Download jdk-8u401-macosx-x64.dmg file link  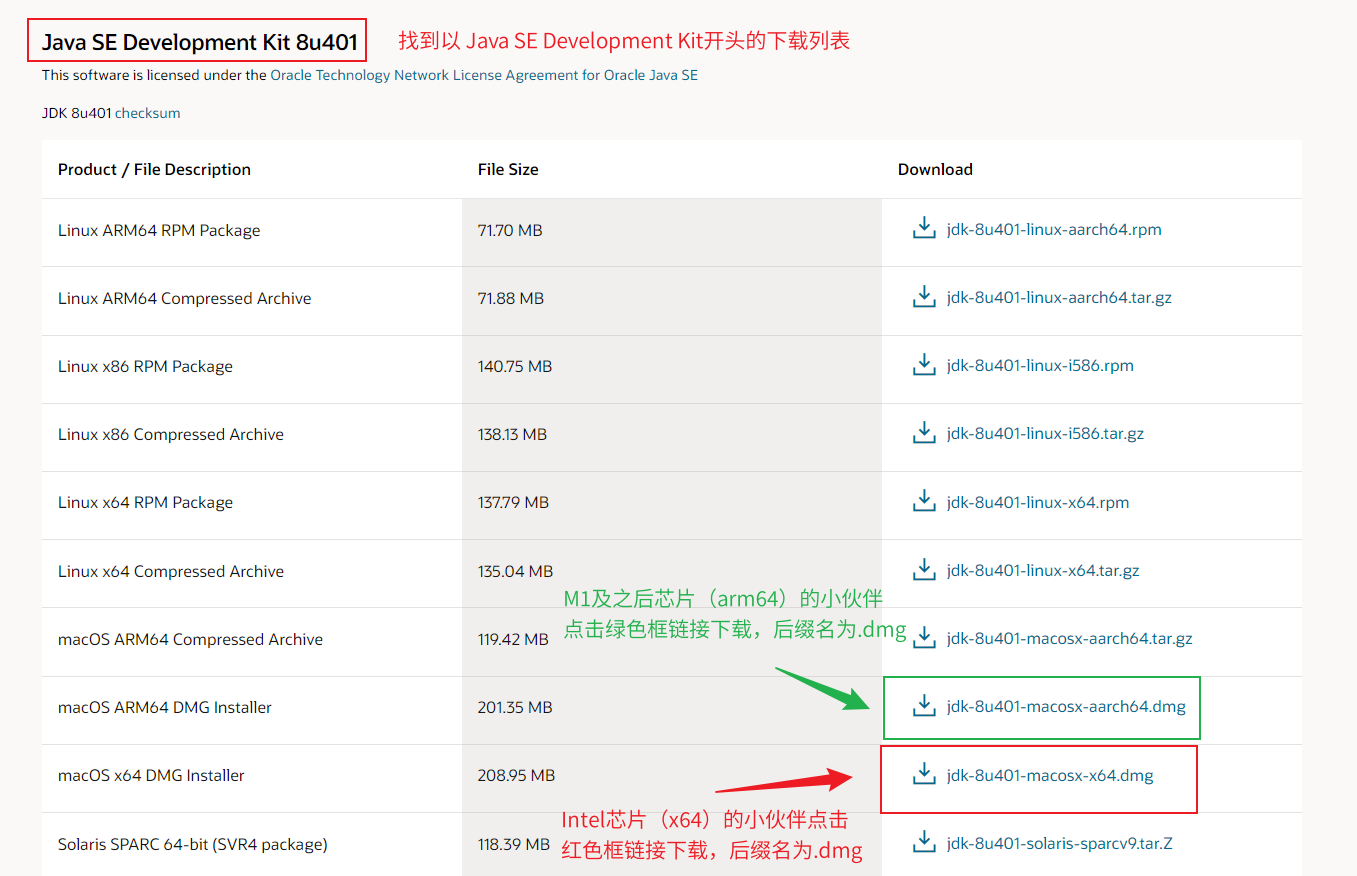pos(1050,775)
